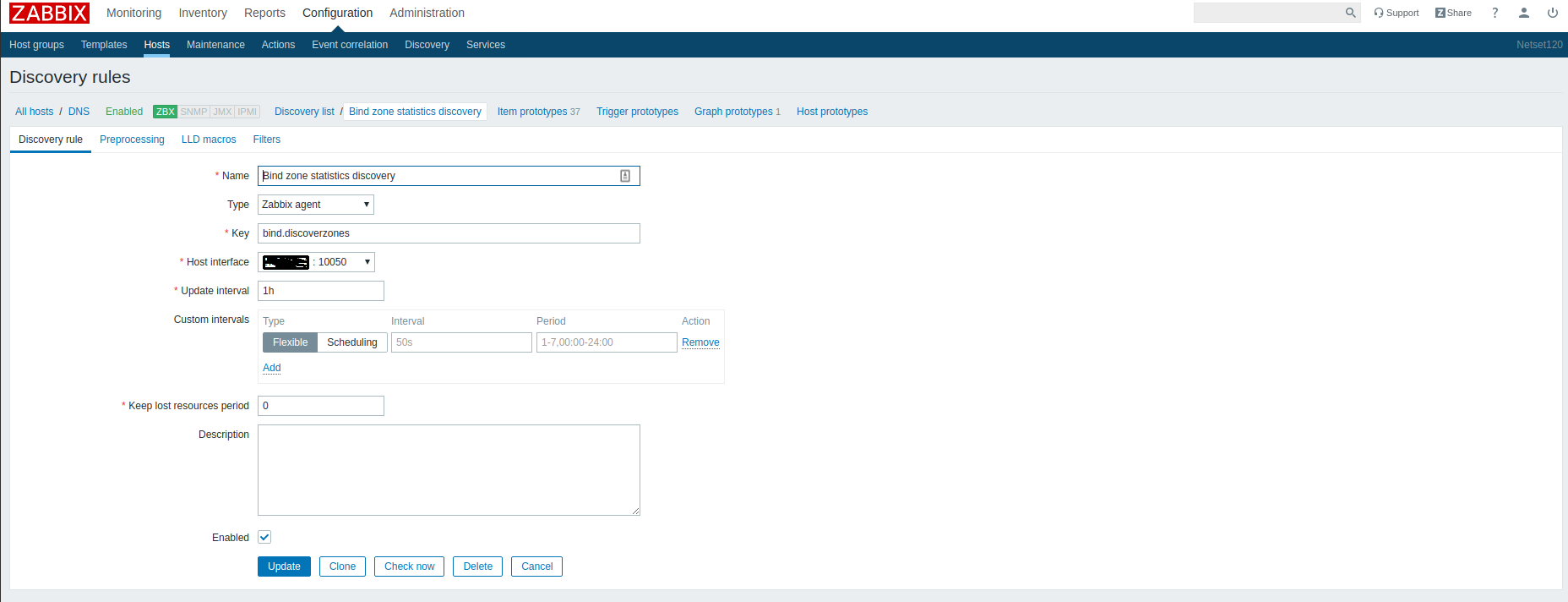The width and height of the screenshot is (1568, 602).
Task: Click the Check now button
Action: 409,566
